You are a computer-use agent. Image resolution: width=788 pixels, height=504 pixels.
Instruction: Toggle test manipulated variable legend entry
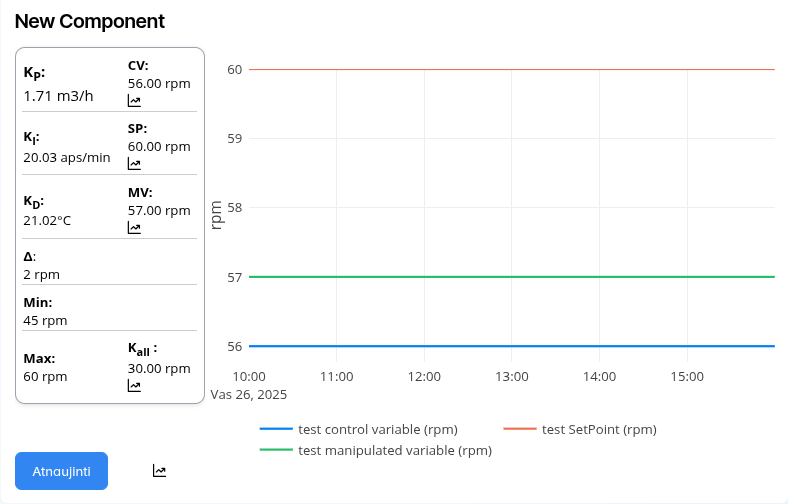coord(394,450)
